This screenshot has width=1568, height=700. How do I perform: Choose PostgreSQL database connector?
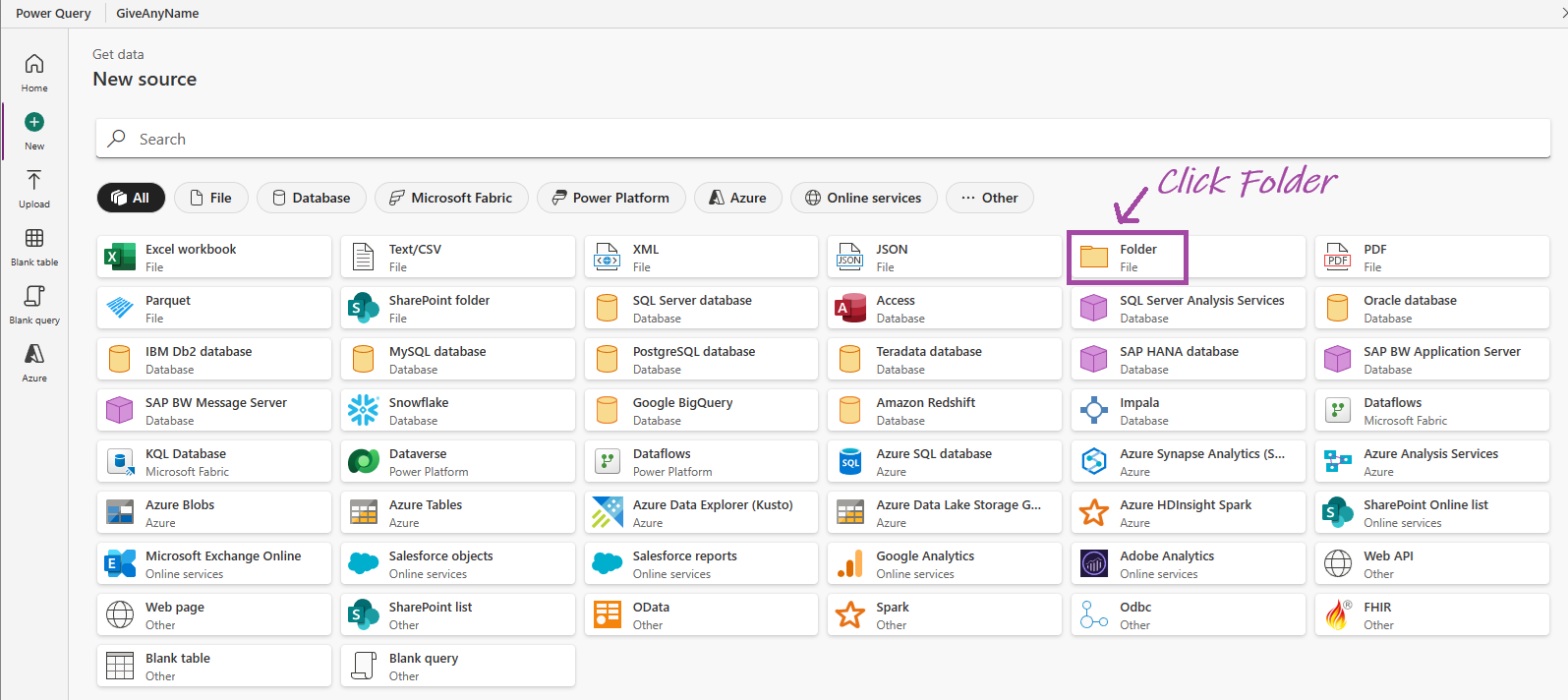[x=701, y=360]
